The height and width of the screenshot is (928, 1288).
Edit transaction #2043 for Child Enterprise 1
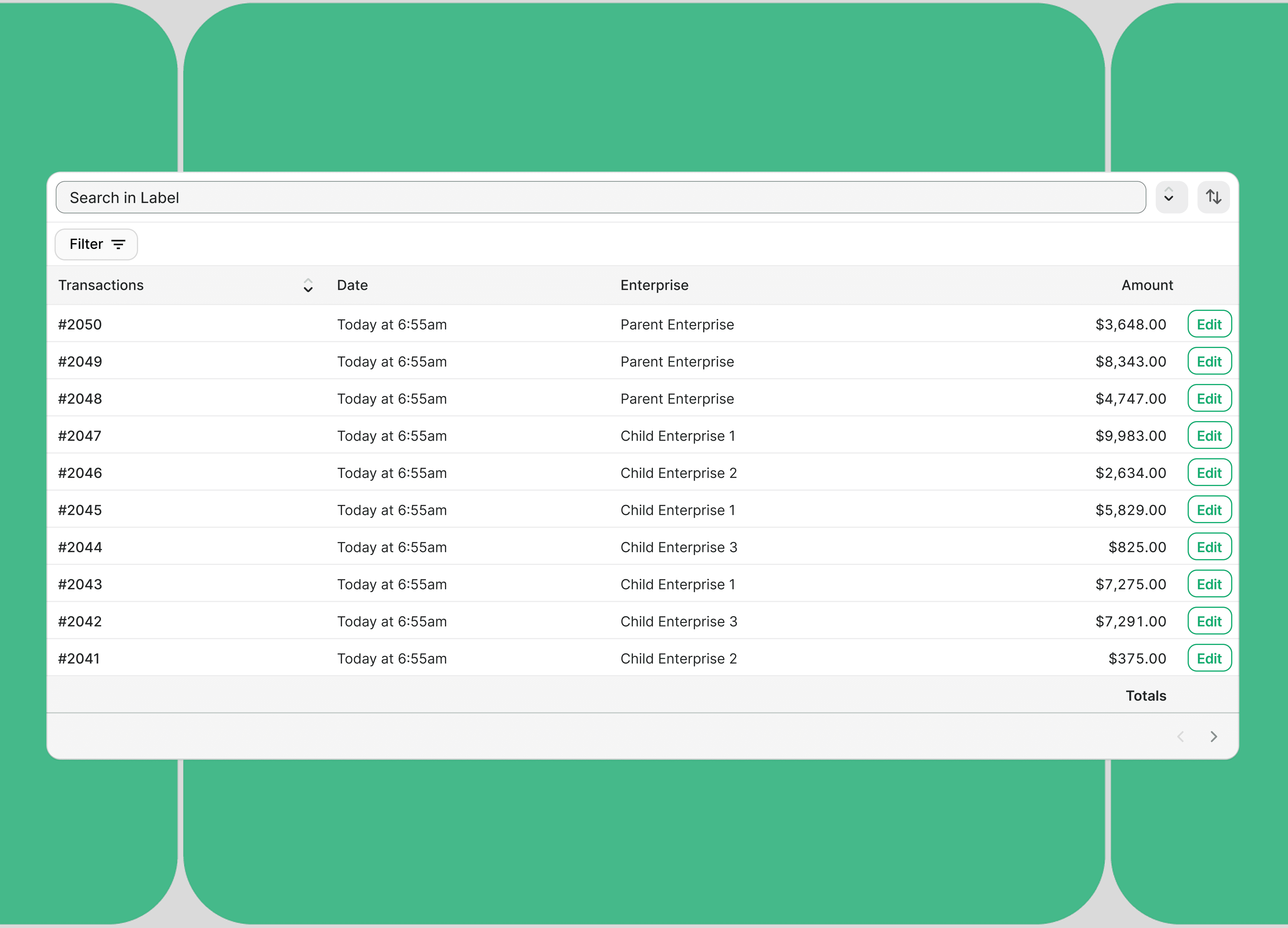tap(1209, 584)
